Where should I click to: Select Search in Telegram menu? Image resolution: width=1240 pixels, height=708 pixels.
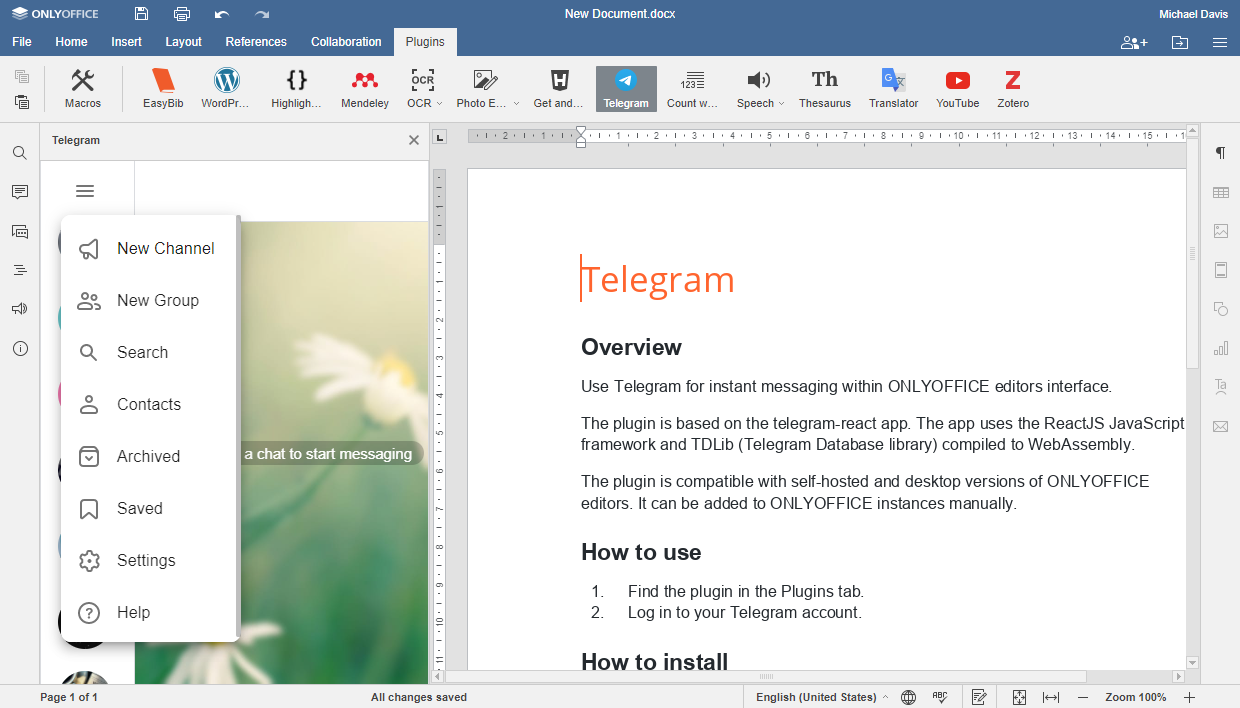click(149, 352)
